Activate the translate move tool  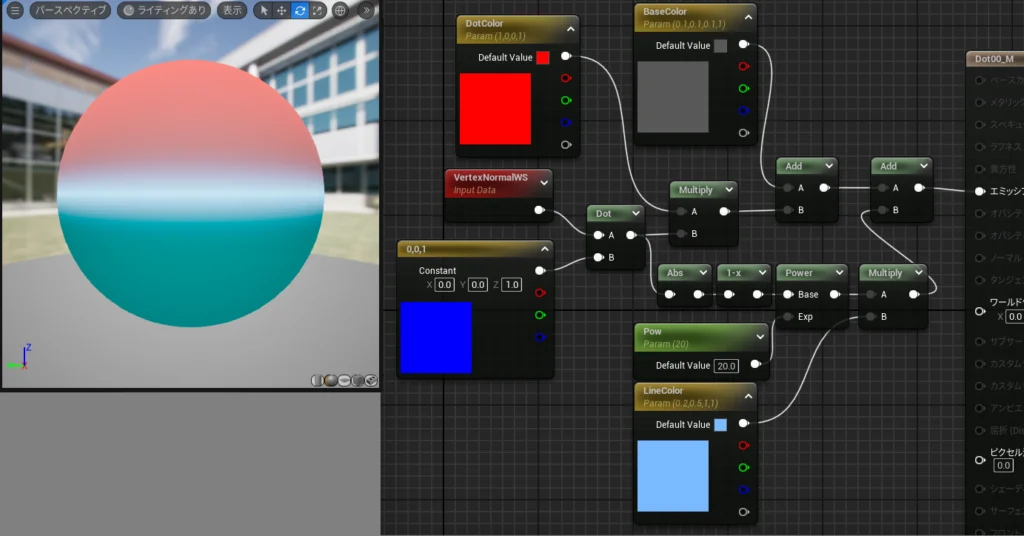point(281,10)
